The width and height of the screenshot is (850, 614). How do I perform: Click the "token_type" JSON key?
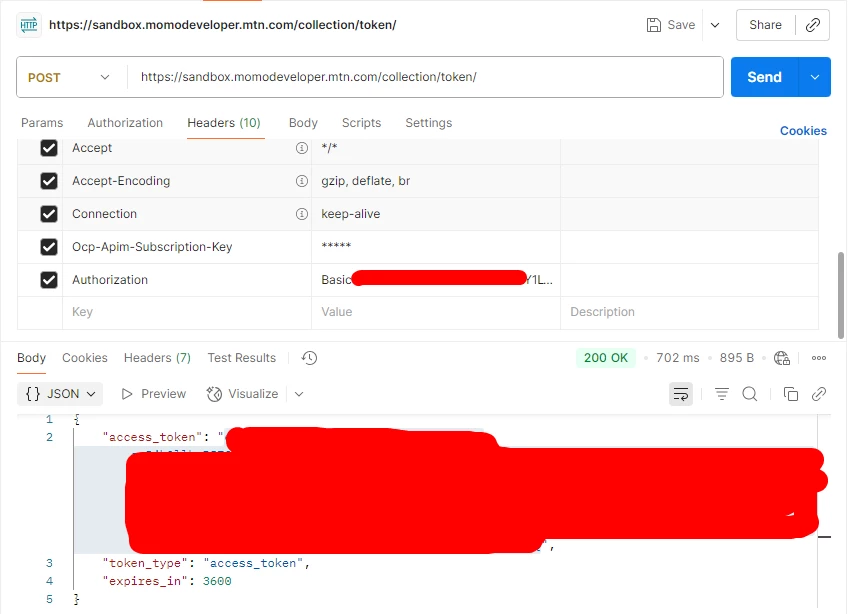coord(145,564)
